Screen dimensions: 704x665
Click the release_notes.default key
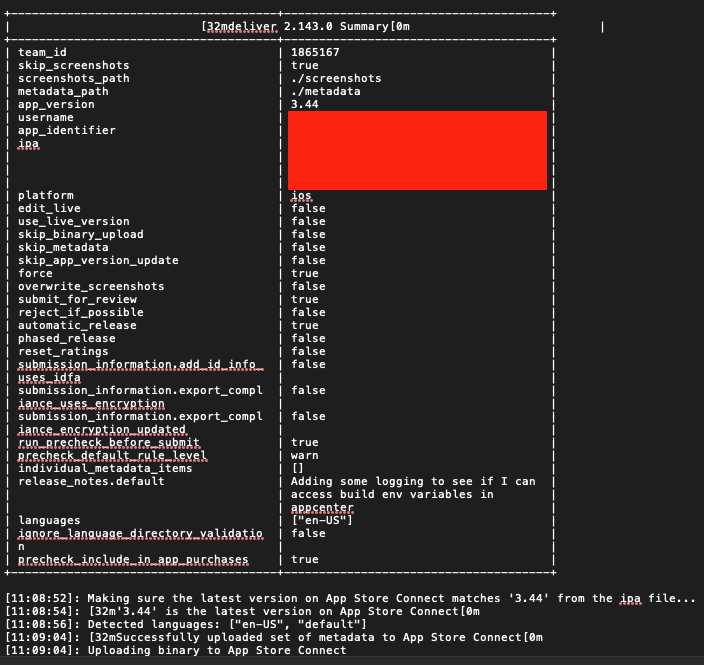(91, 482)
